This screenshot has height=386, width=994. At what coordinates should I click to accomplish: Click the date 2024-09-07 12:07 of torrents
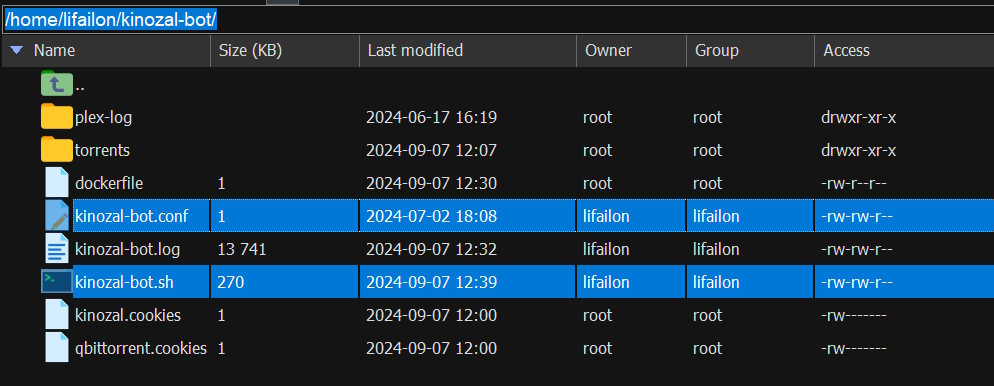pos(432,150)
